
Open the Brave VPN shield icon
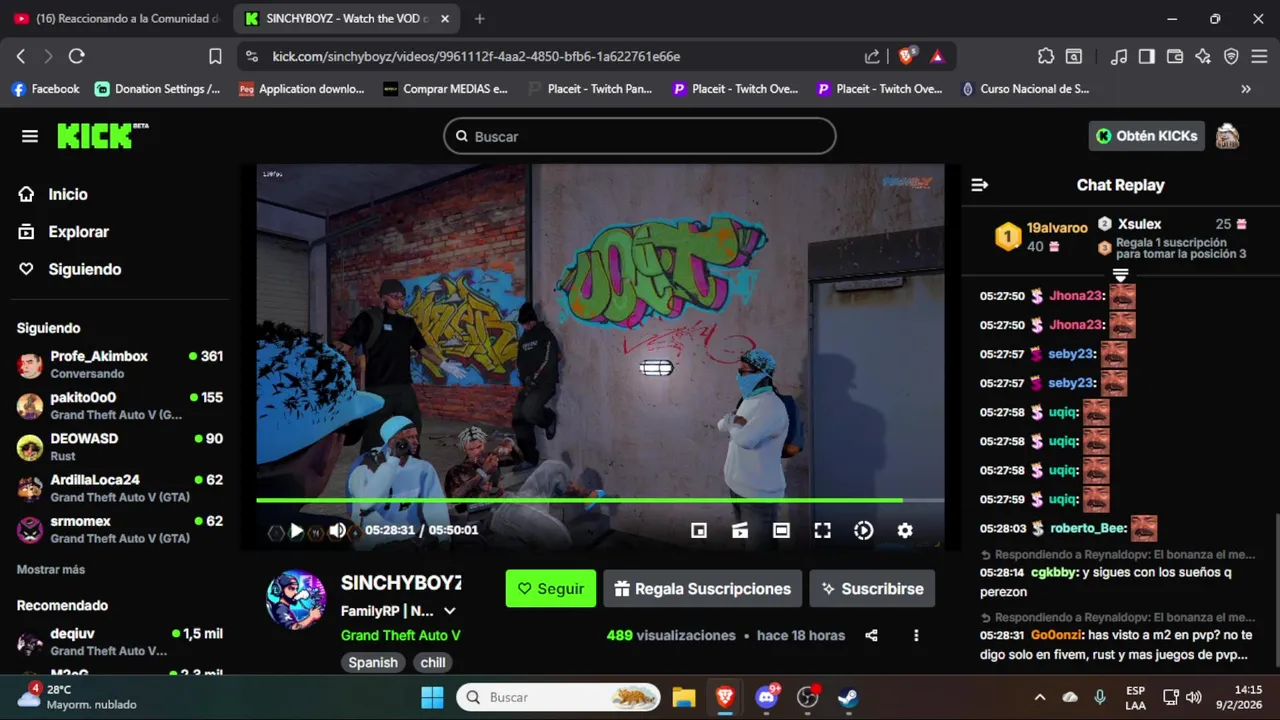1231,57
